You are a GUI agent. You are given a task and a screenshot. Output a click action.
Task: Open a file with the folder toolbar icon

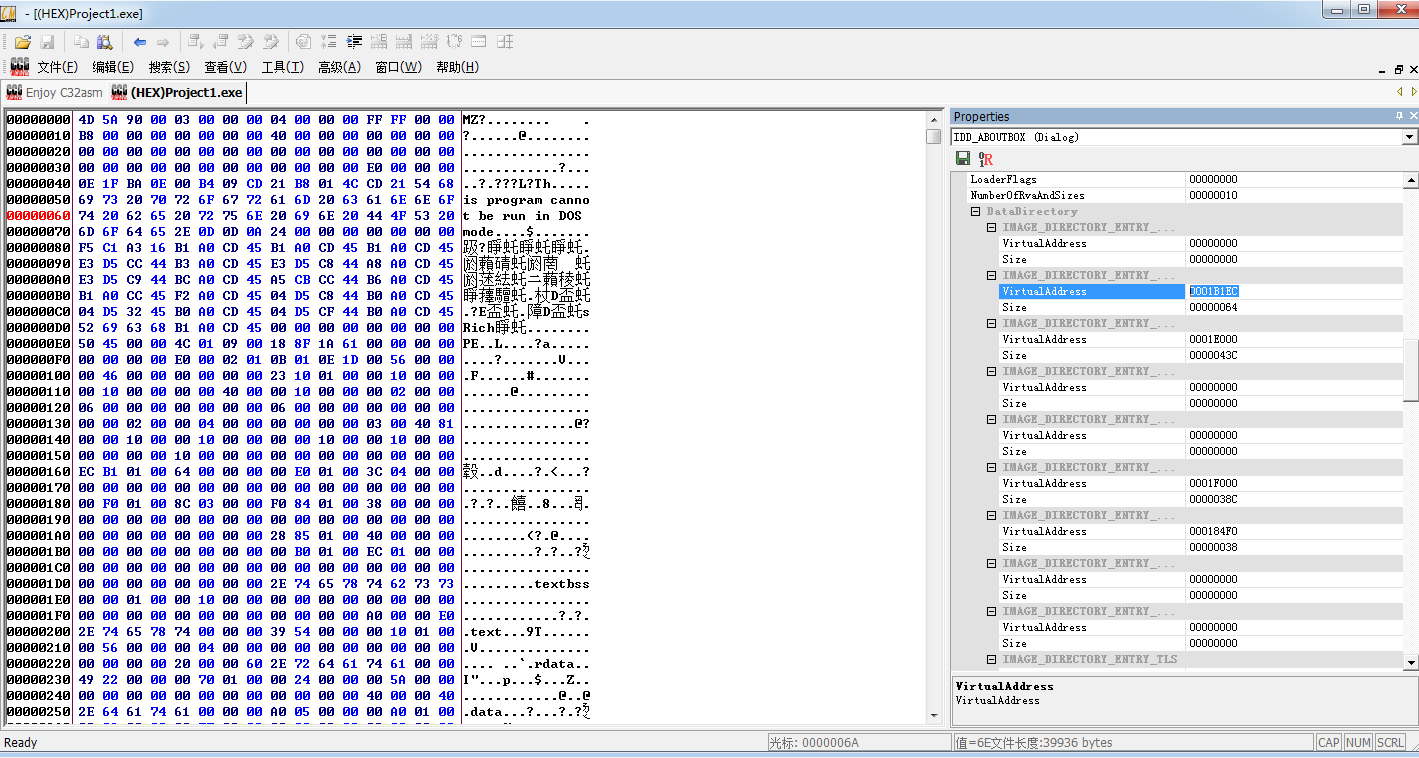pos(22,42)
